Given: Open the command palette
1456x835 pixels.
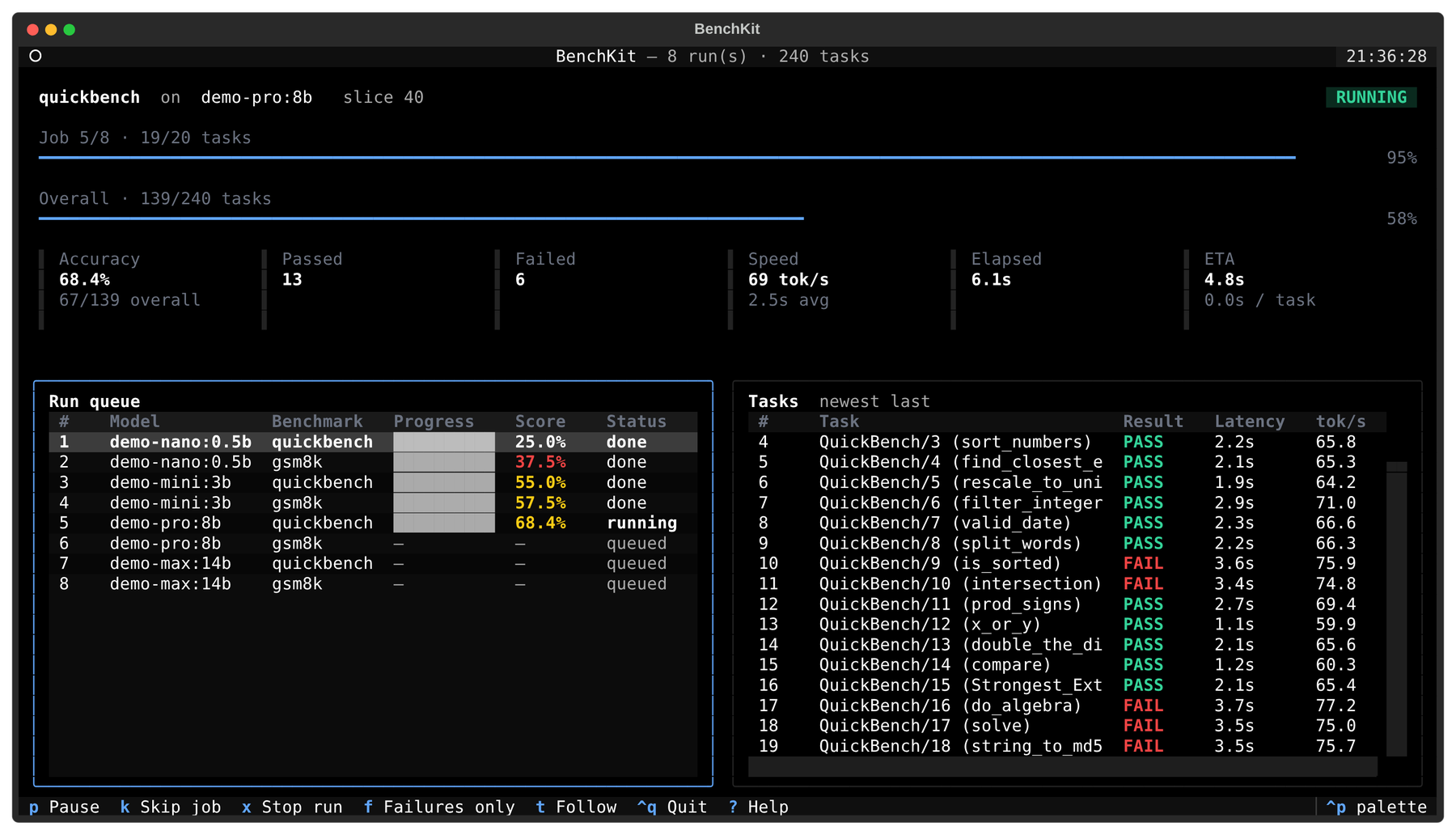Looking at the screenshot, I should (1376, 807).
